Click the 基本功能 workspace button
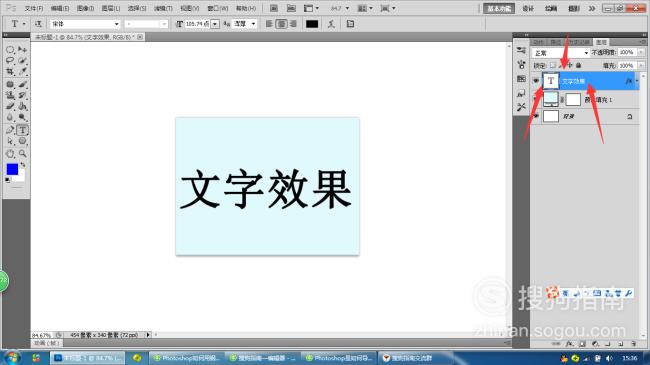The width and height of the screenshot is (650, 365). pyautogui.click(x=499, y=8)
